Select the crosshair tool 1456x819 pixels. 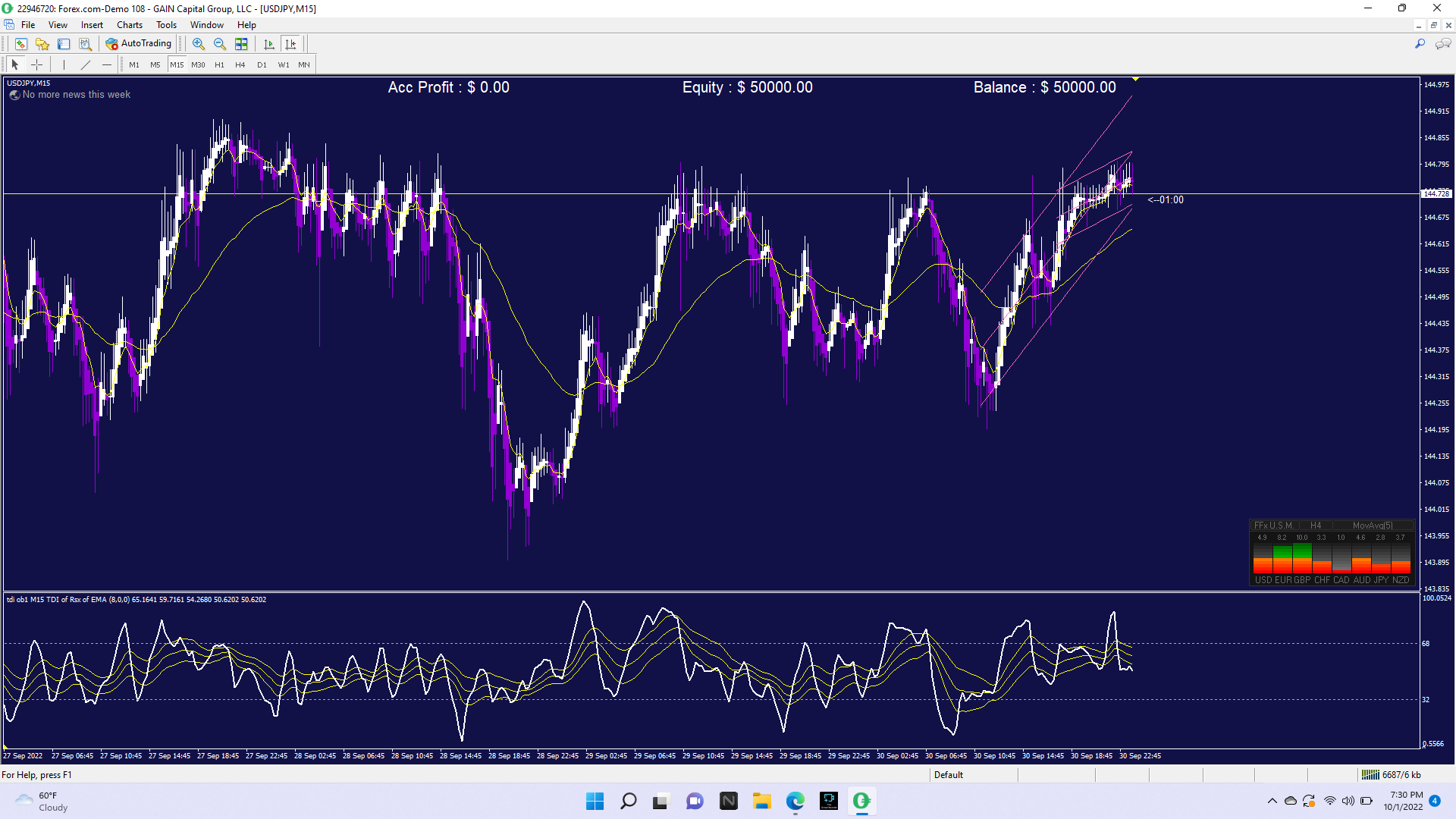tap(36, 64)
